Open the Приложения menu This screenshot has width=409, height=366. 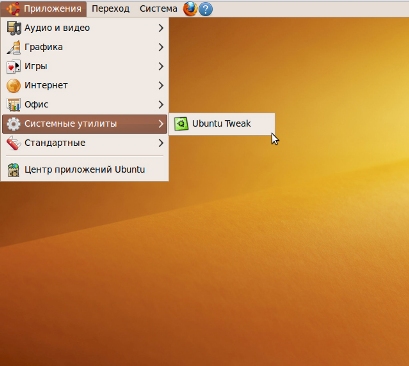(x=44, y=9)
